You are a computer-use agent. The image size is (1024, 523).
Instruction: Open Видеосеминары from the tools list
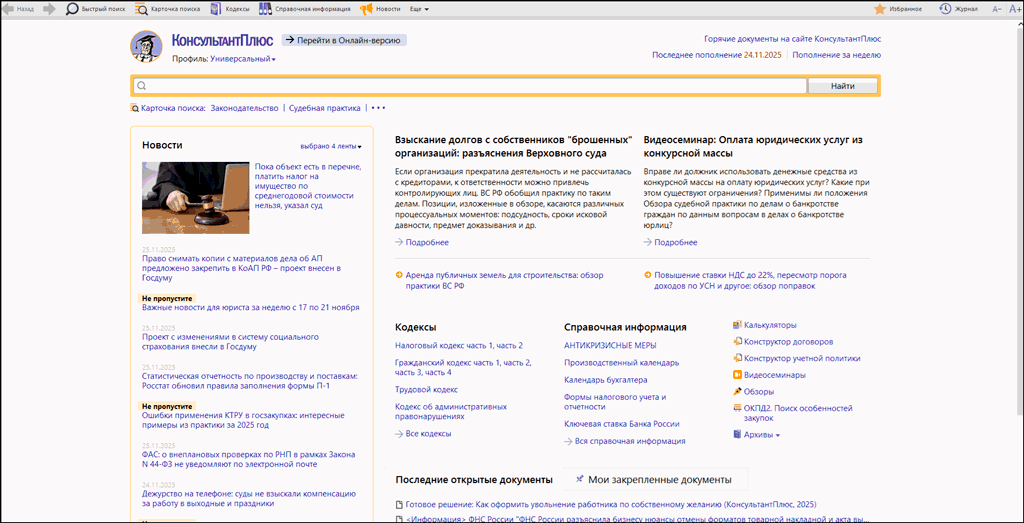point(774,375)
